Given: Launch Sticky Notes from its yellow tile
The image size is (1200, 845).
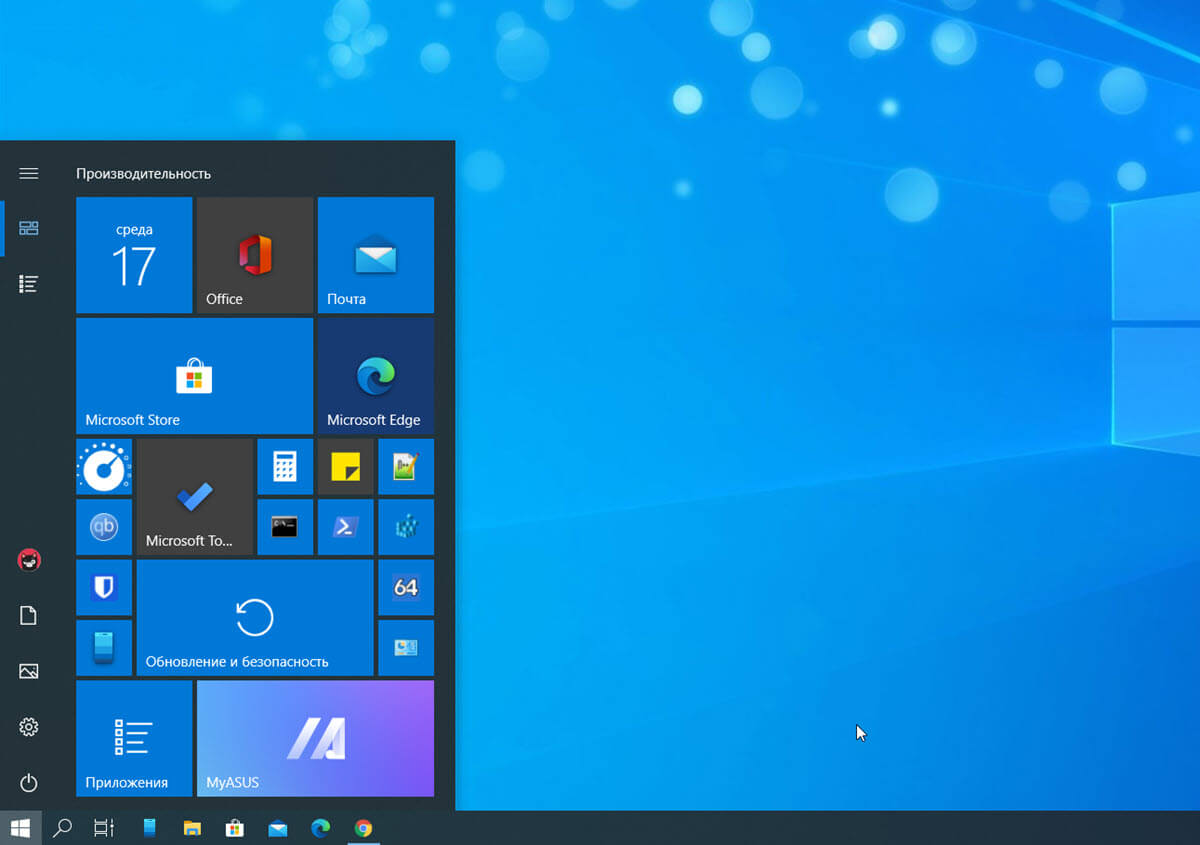Looking at the screenshot, I should (x=345, y=467).
